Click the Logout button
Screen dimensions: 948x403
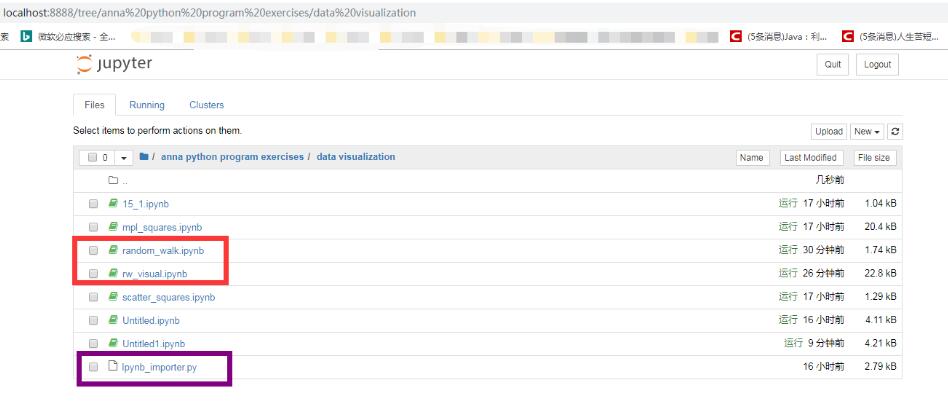pos(877,65)
